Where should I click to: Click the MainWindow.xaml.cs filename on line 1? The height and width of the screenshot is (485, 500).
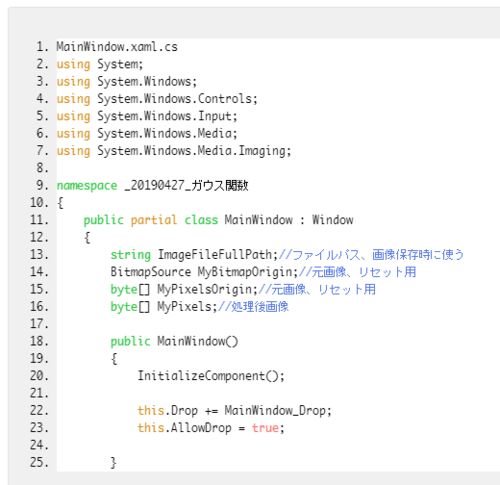[x=117, y=47]
